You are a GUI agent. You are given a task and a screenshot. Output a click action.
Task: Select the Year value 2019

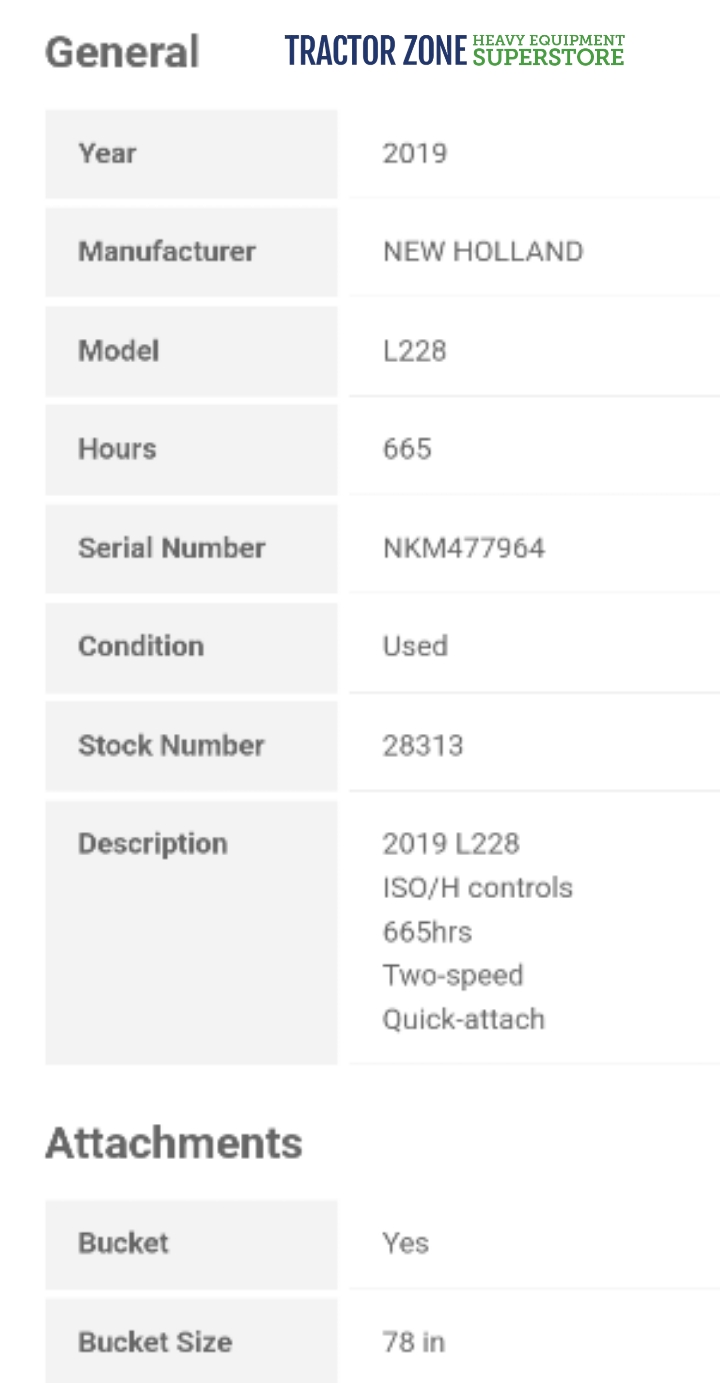click(x=414, y=154)
